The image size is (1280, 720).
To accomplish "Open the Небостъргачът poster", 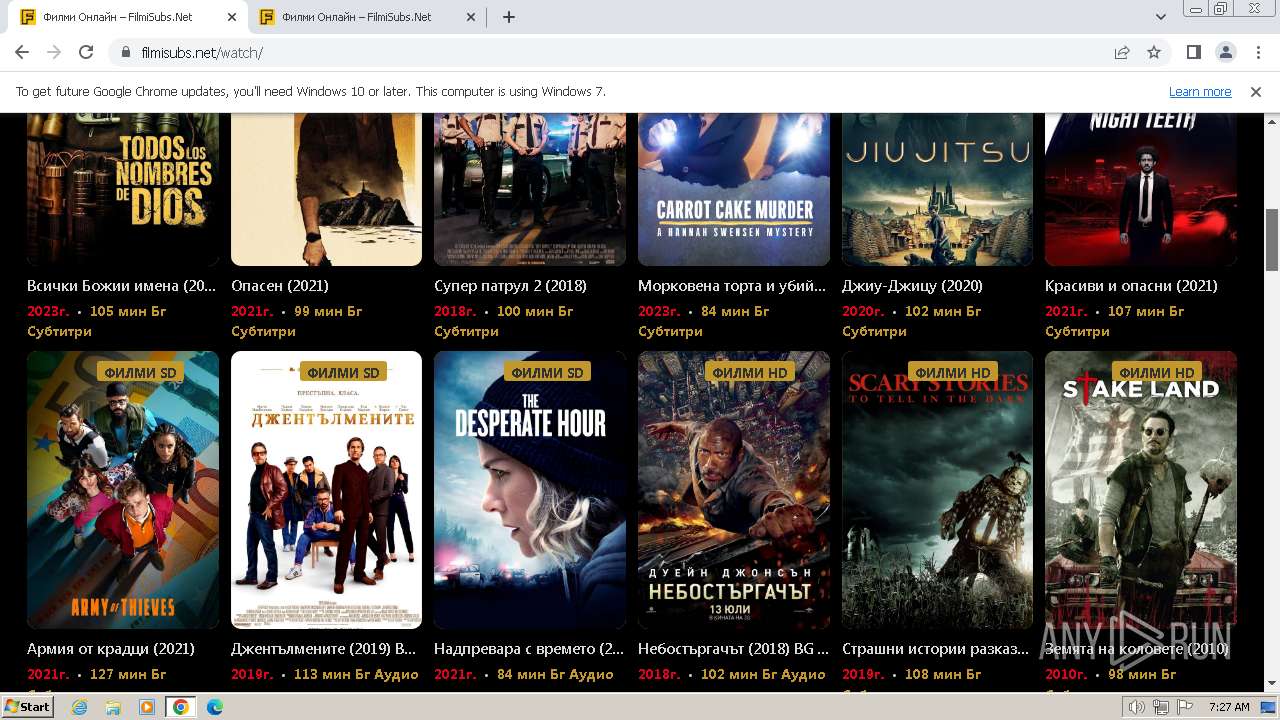I will coord(734,490).
